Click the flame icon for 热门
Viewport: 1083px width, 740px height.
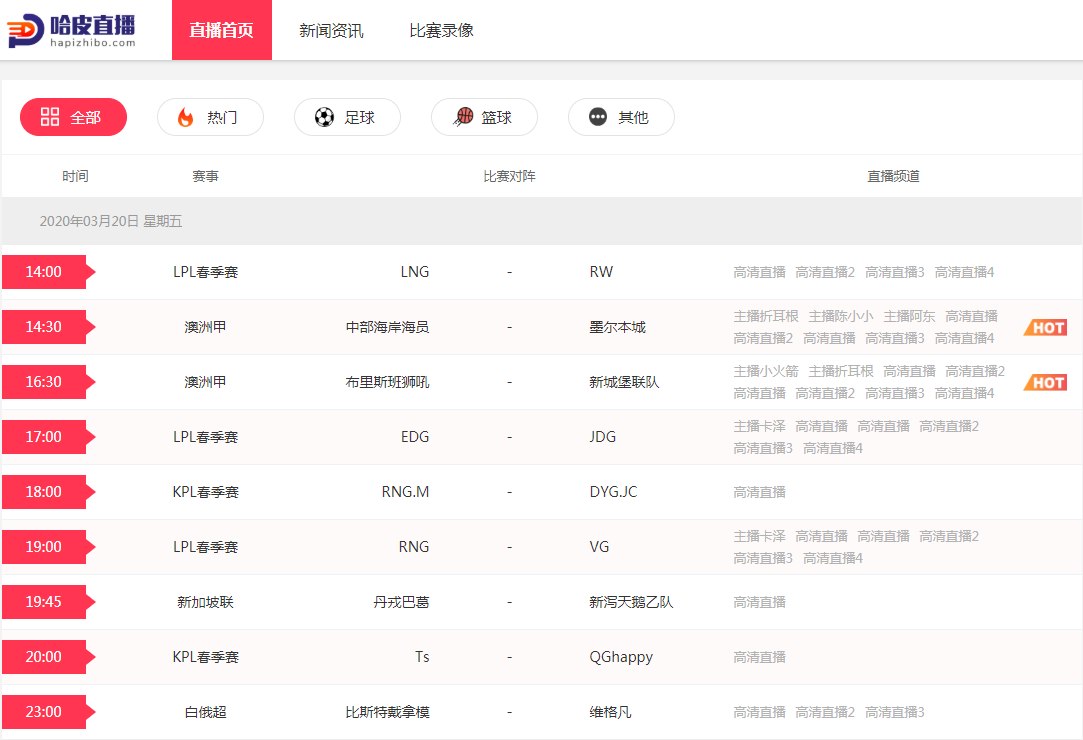(185, 117)
